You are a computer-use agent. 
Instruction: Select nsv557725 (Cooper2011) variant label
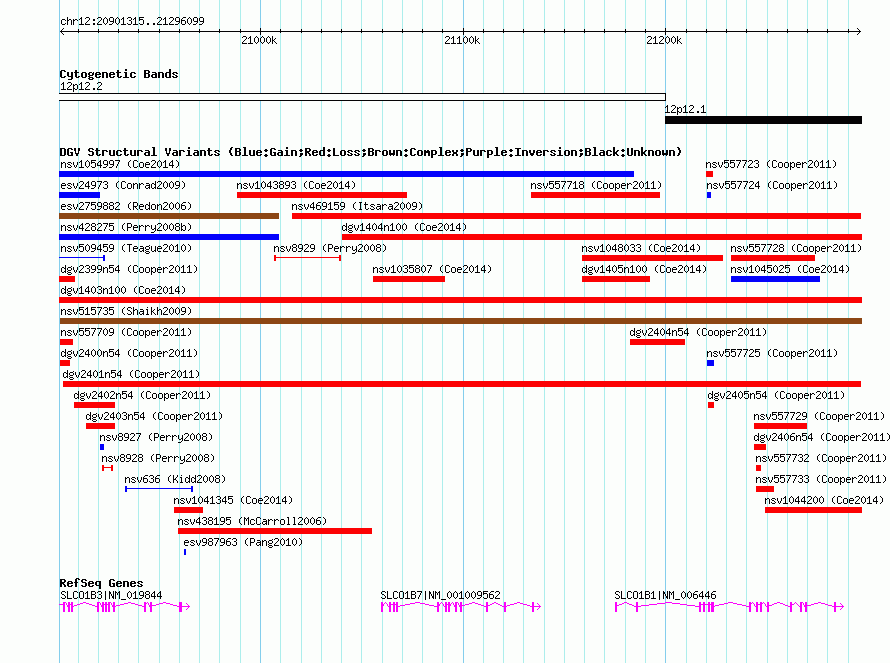[x=772, y=353]
